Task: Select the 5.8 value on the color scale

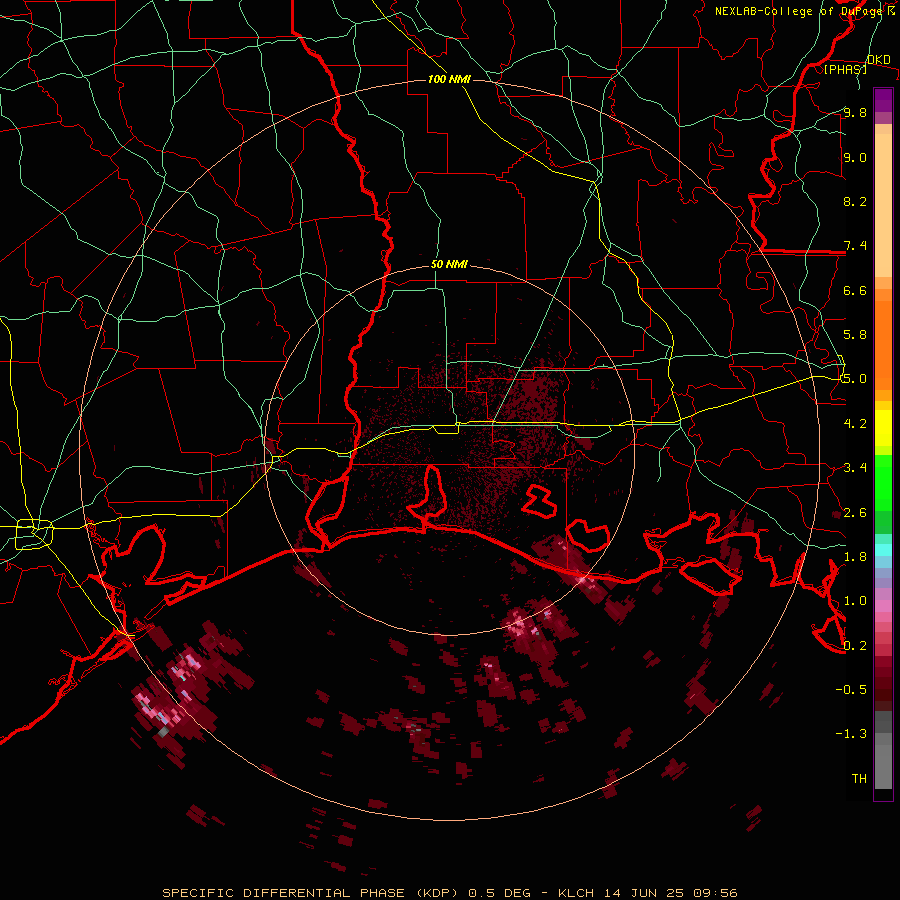Action: click(x=855, y=334)
